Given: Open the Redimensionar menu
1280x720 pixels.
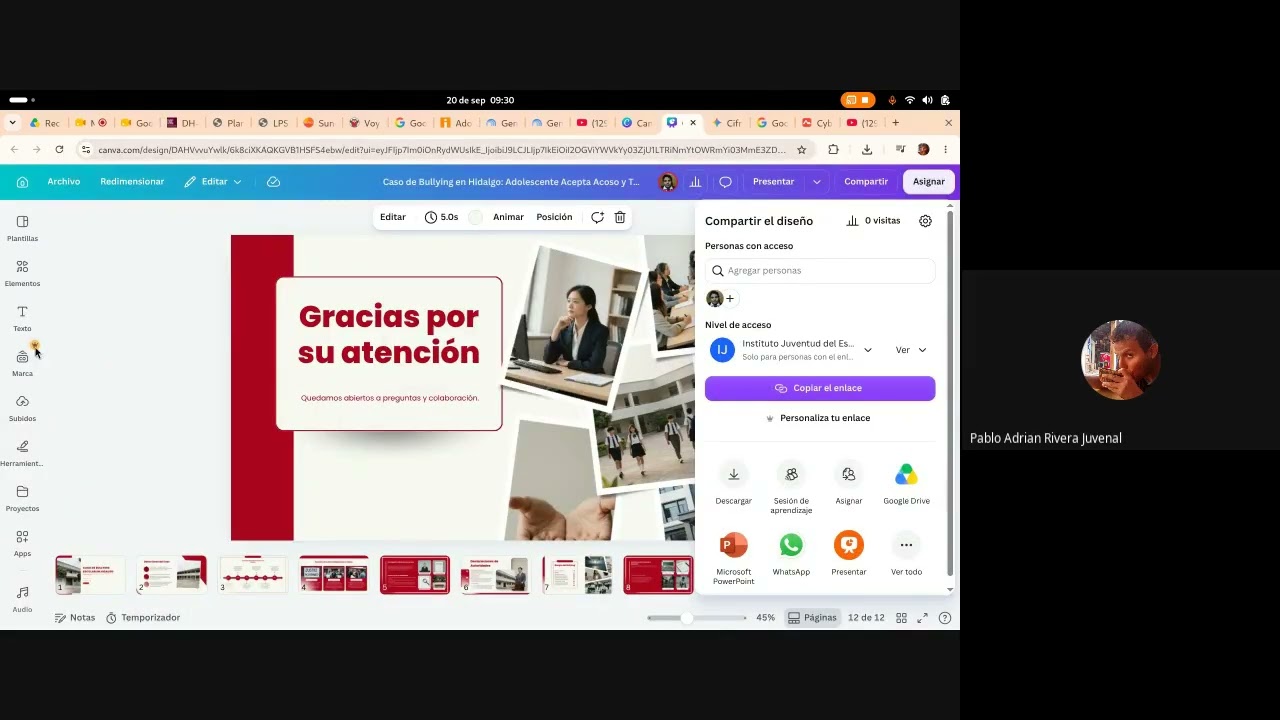Looking at the screenshot, I should (132, 182).
